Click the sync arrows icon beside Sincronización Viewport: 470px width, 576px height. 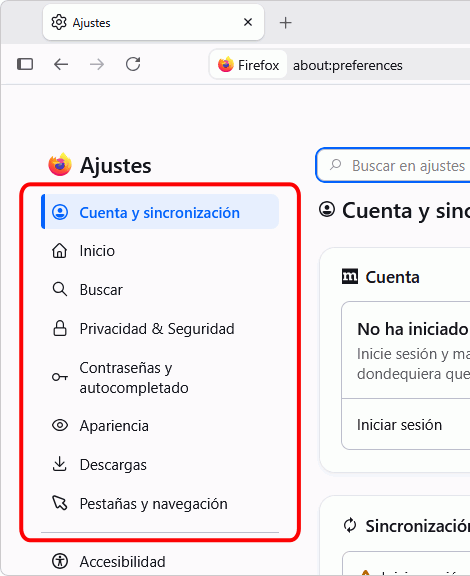350,525
